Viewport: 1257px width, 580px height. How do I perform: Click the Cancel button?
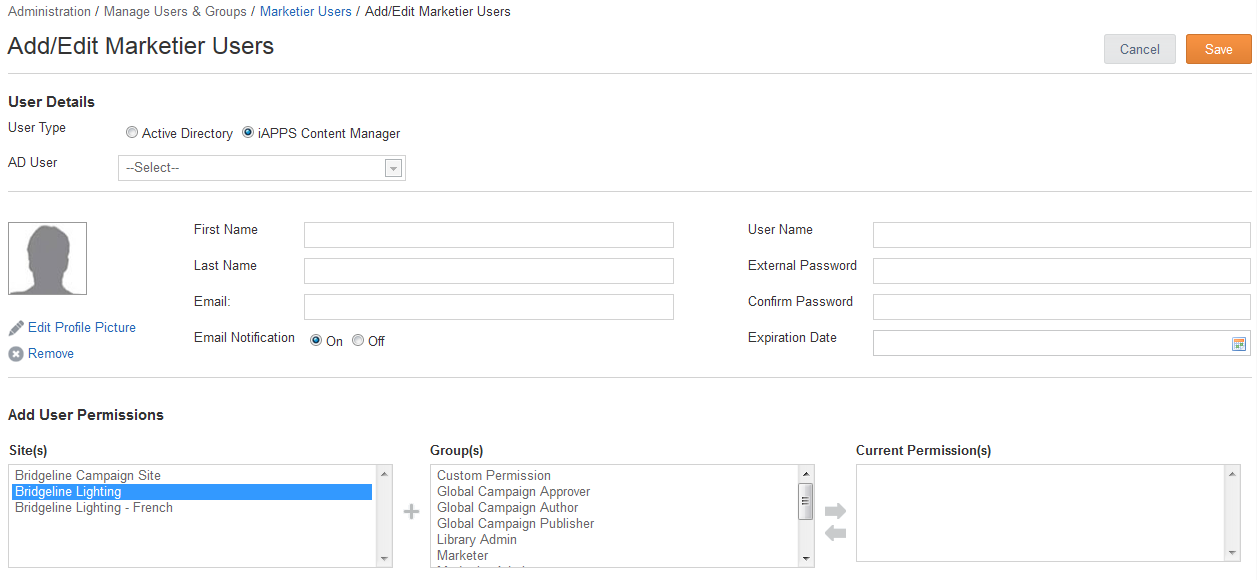pos(1139,49)
